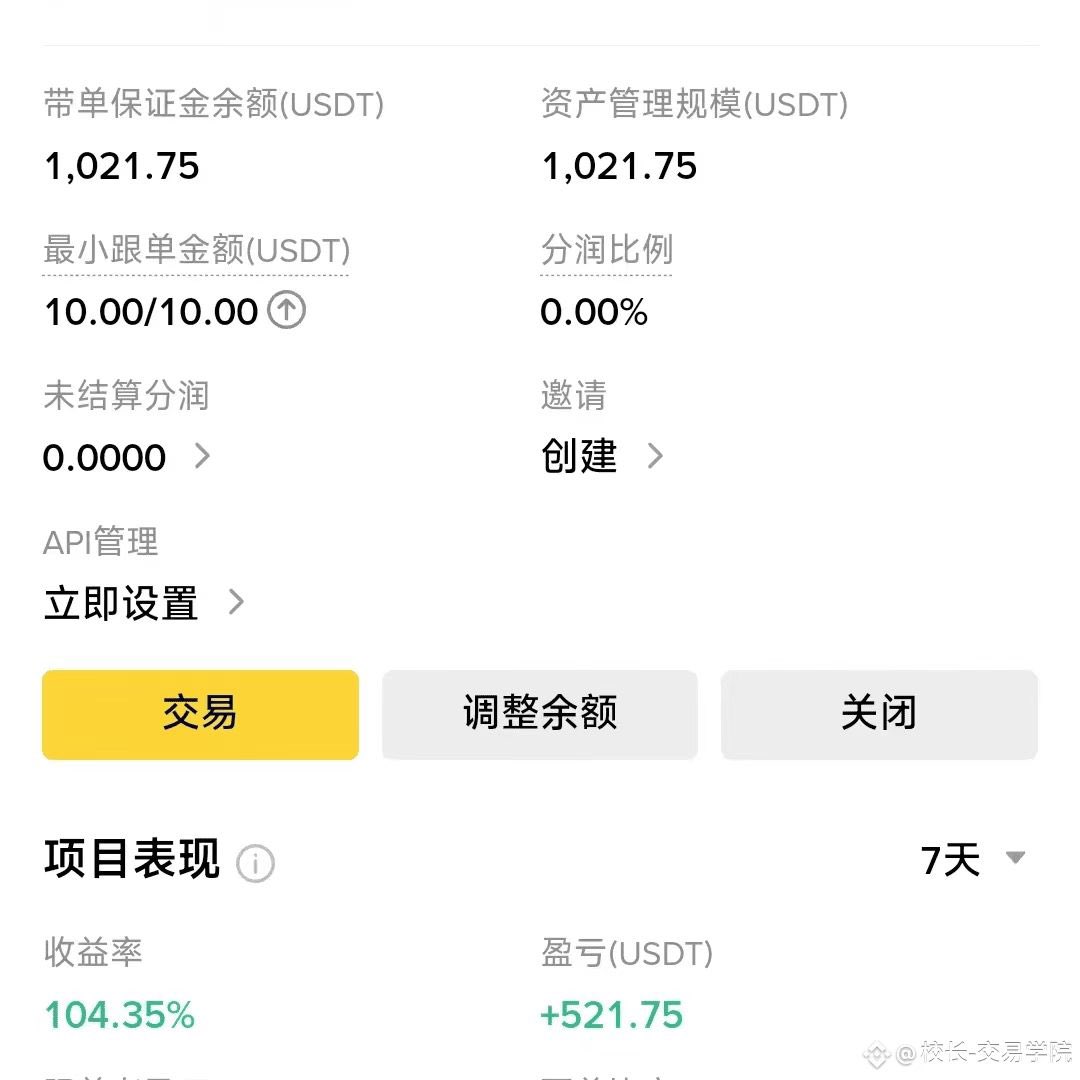Tap the underlined 最小跟单金额(USDT) label
The height and width of the screenshot is (1080, 1080).
[x=196, y=250]
